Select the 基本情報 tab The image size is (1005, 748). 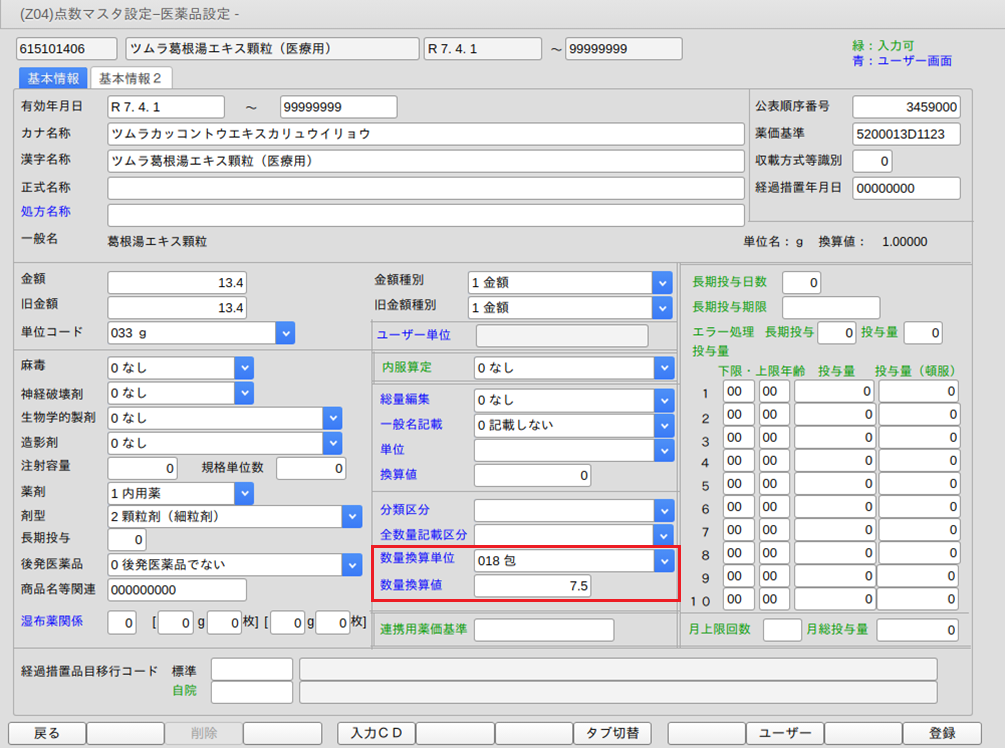click(x=53, y=78)
